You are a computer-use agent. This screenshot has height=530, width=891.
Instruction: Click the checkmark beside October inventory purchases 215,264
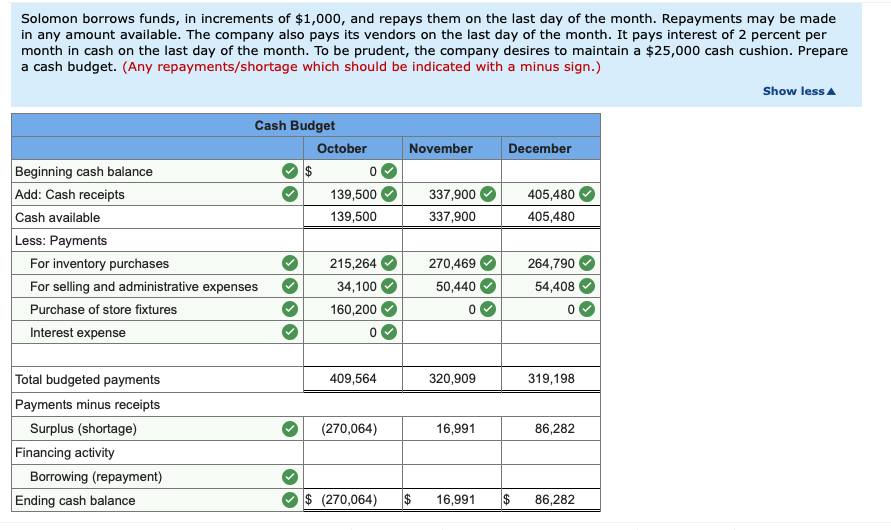pos(389,263)
